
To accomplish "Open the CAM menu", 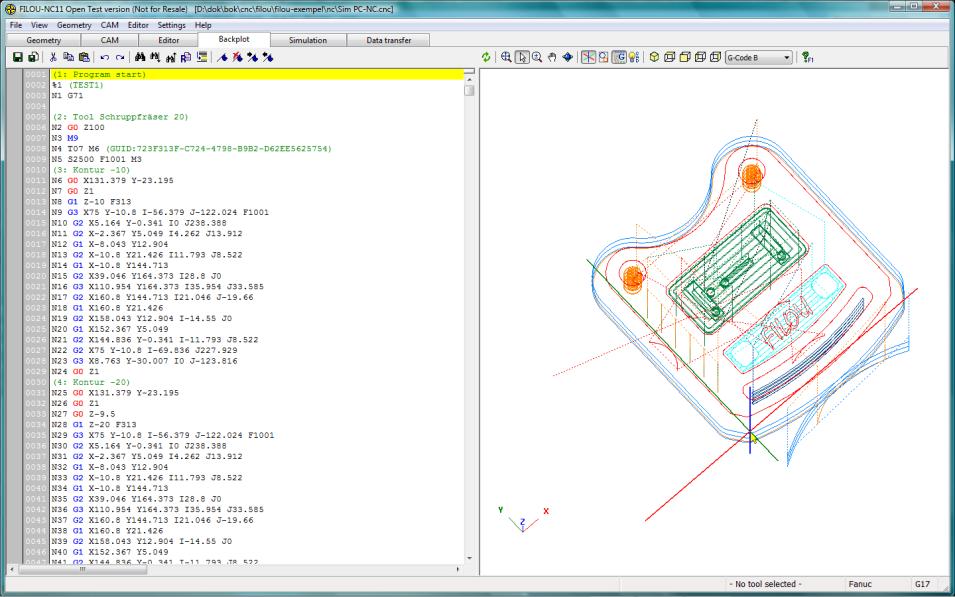I will pos(110,25).
